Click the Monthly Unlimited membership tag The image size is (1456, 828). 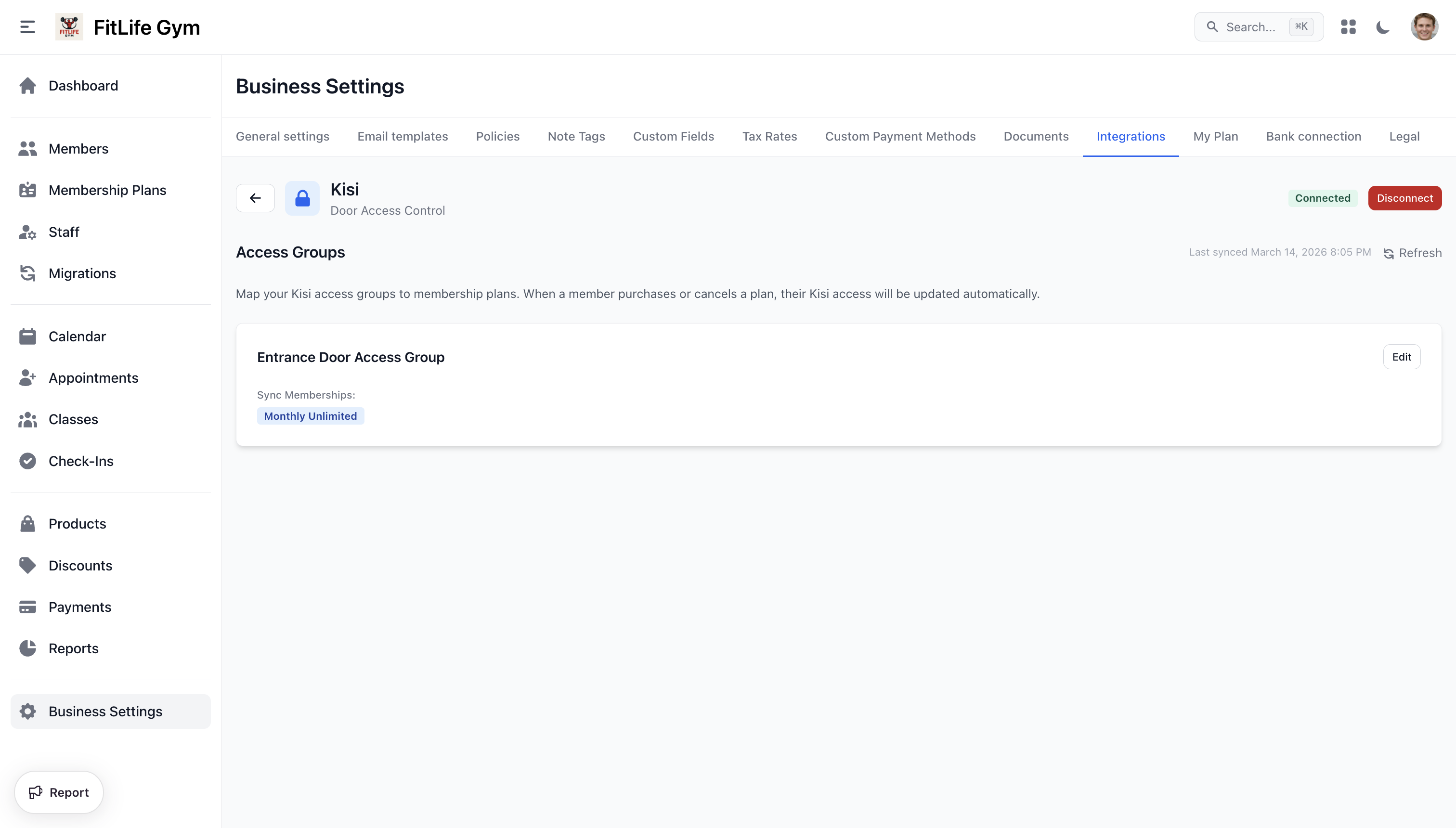coord(310,416)
